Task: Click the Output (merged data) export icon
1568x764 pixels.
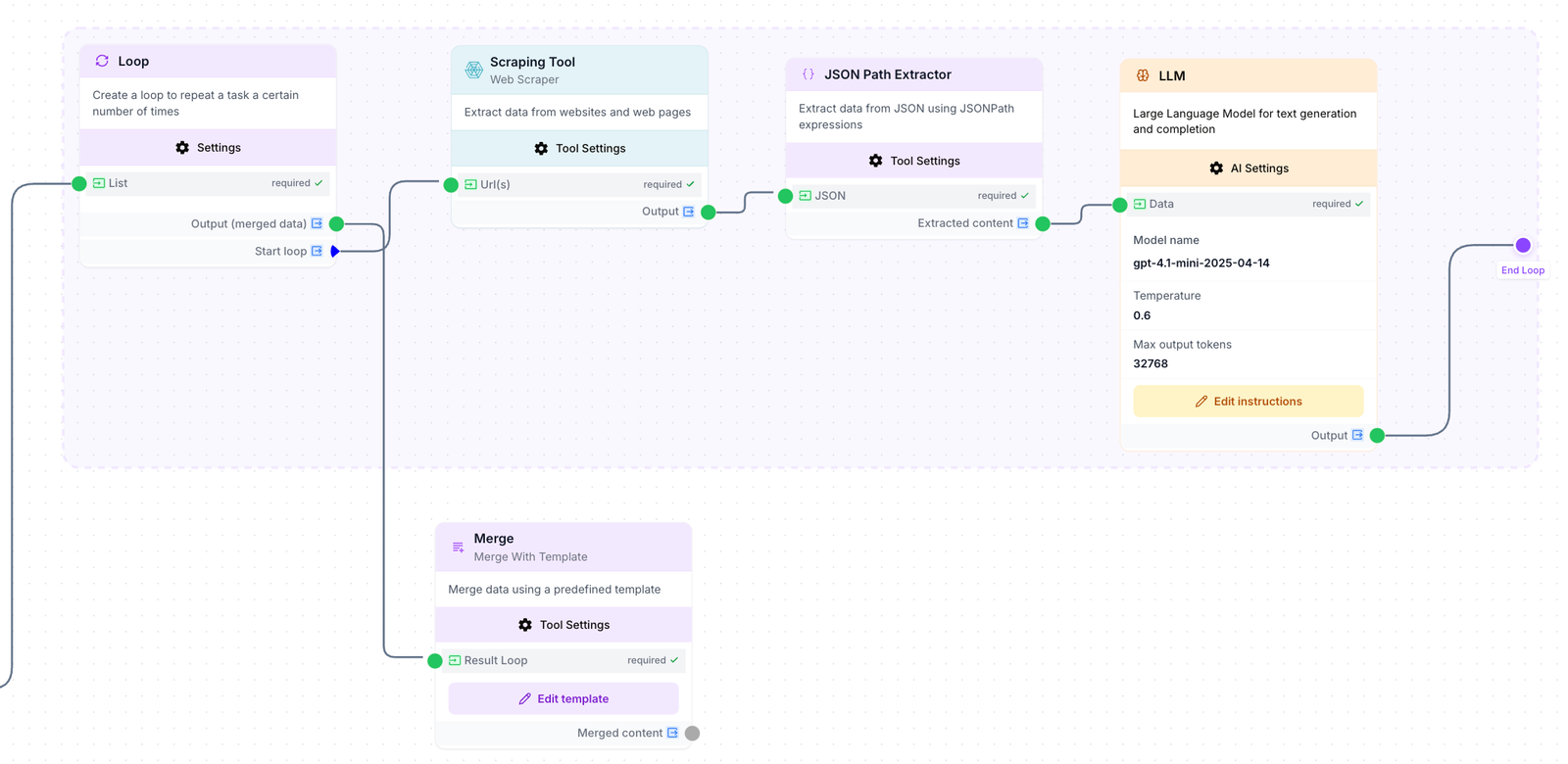Action: point(317,223)
